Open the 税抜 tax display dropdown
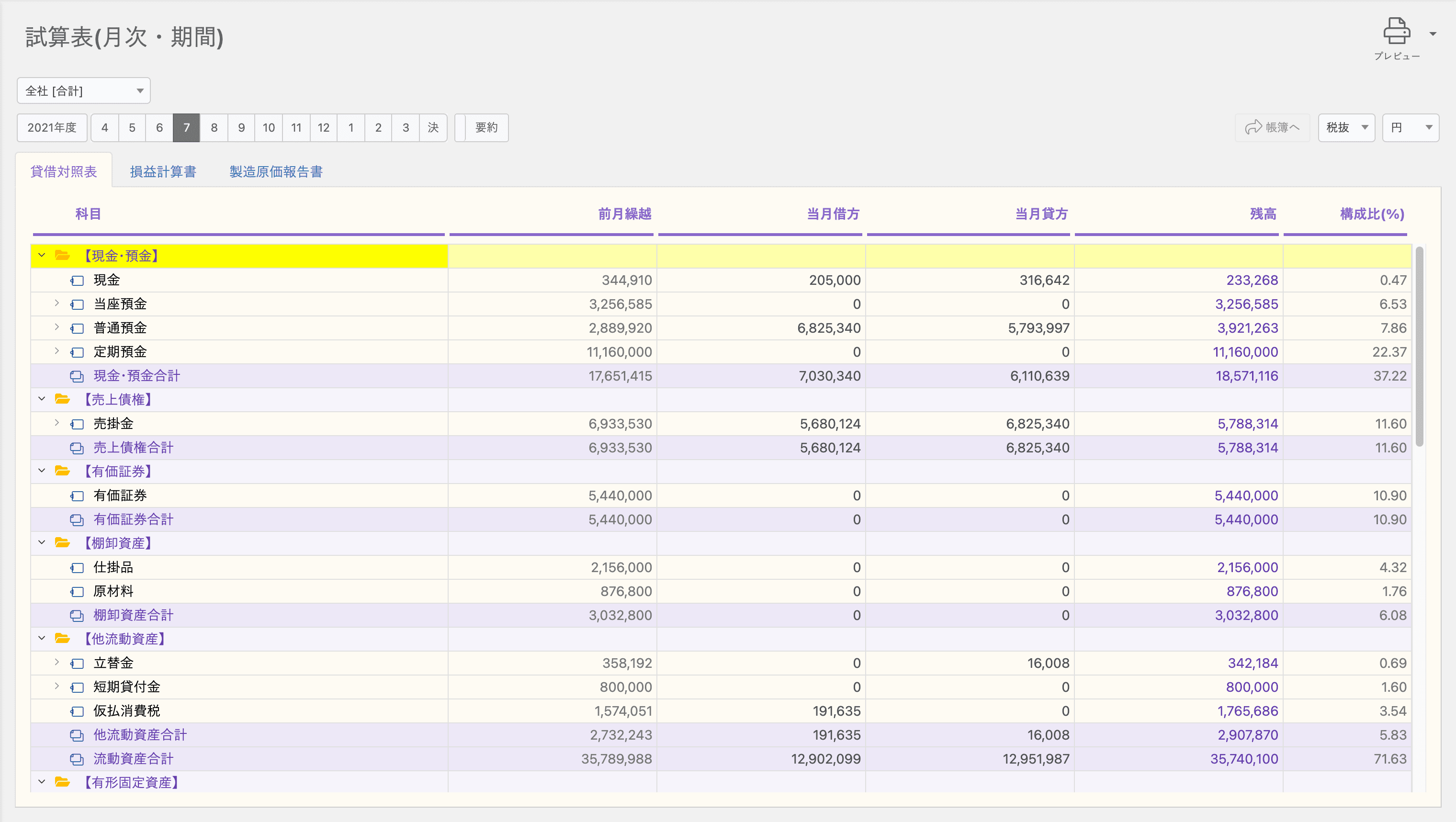 (x=1346, y=127)
